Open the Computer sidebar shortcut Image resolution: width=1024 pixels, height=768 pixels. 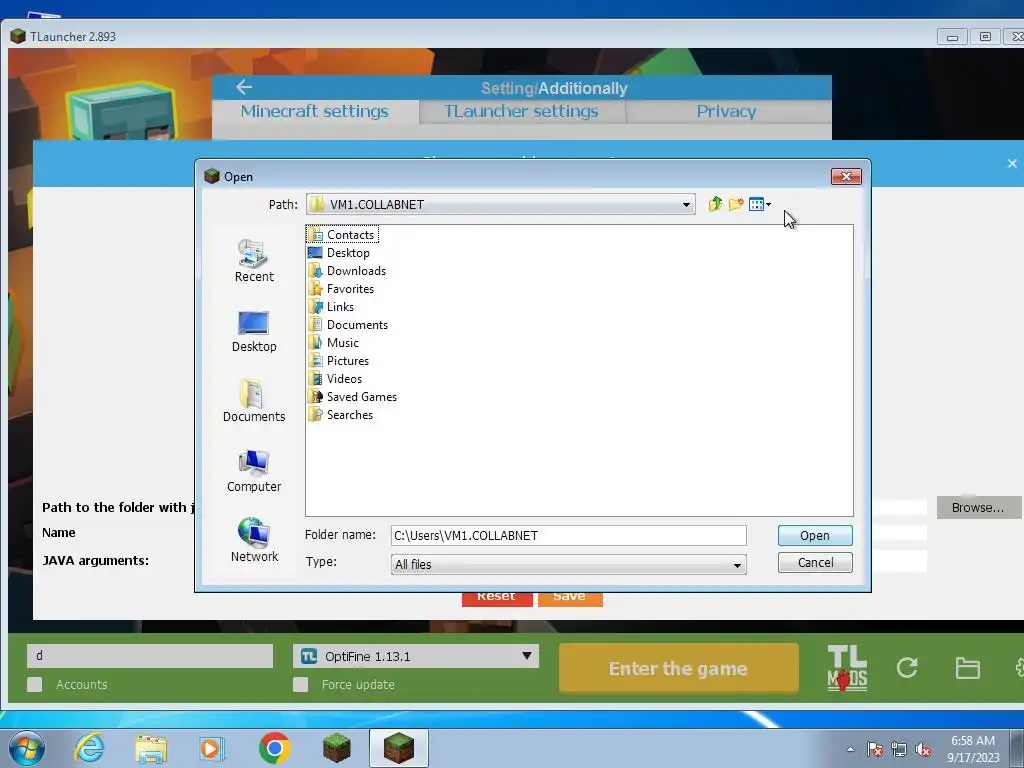click(x=254, y=471)
